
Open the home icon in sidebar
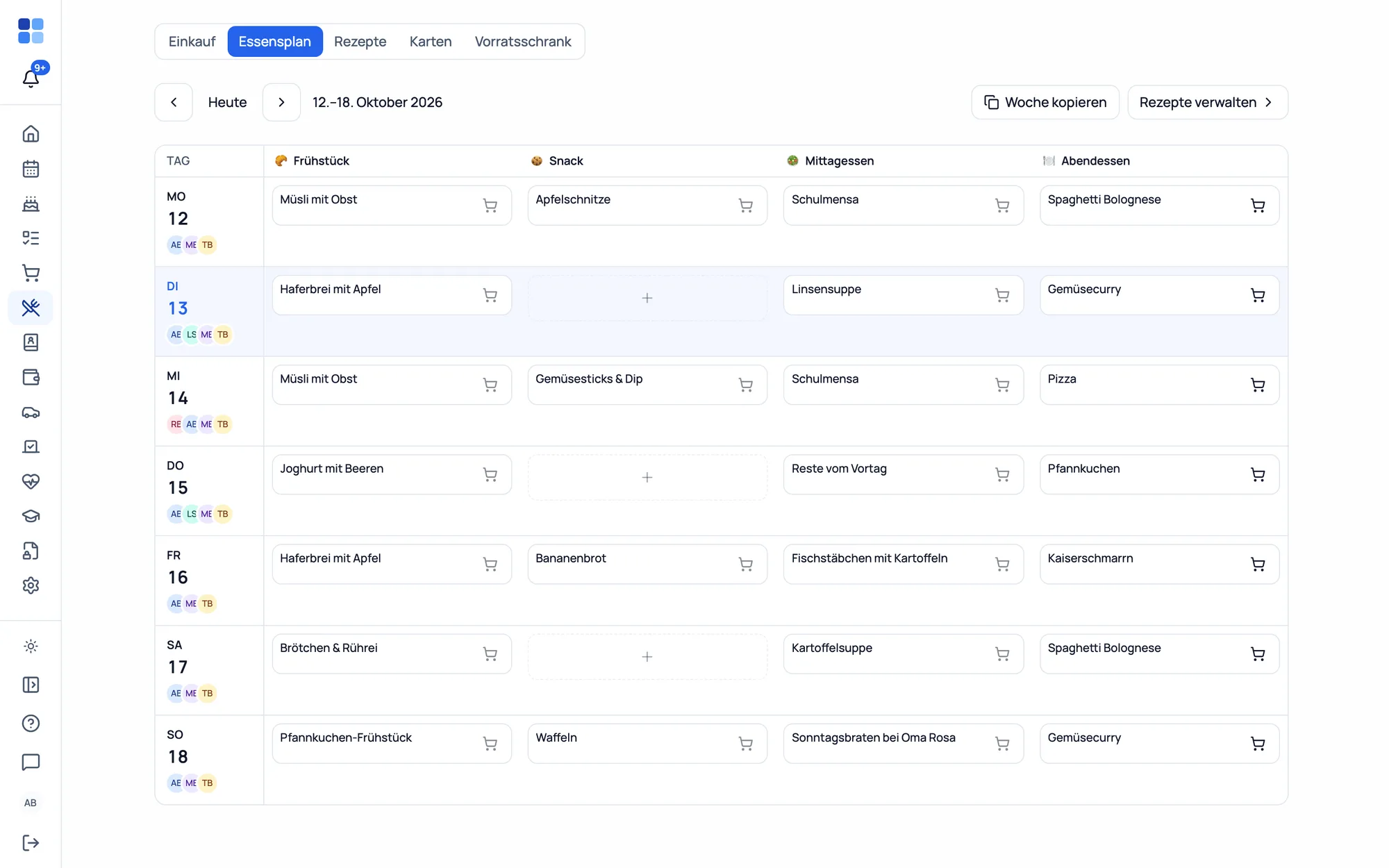(x=31, y=134)
